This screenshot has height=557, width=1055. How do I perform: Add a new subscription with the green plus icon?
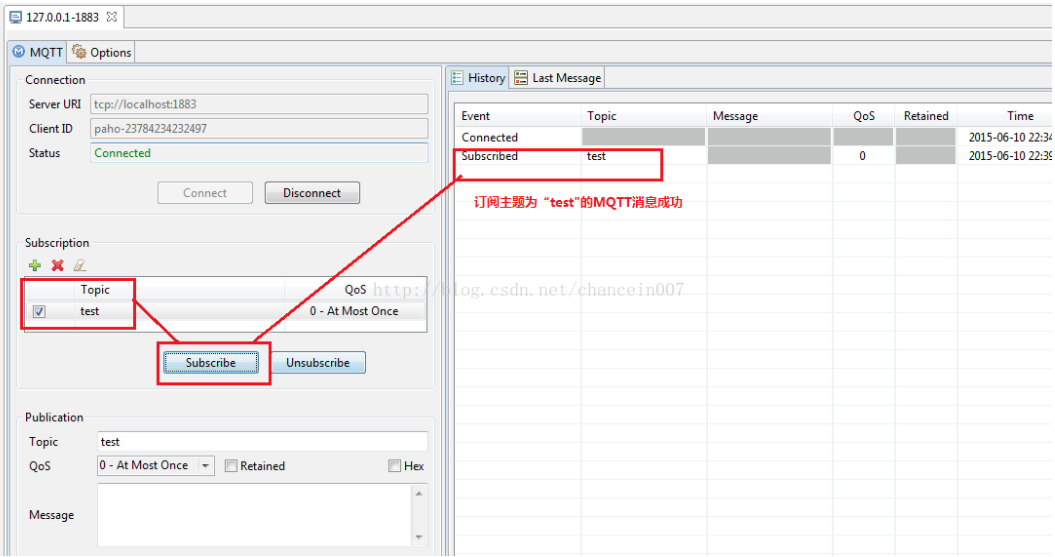coord(35,265)
